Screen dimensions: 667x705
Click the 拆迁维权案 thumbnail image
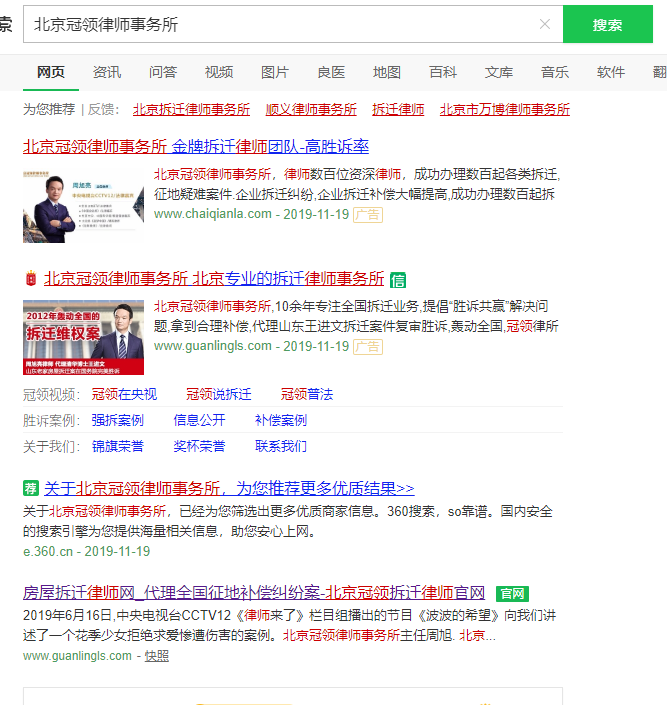tap(84, 337)
